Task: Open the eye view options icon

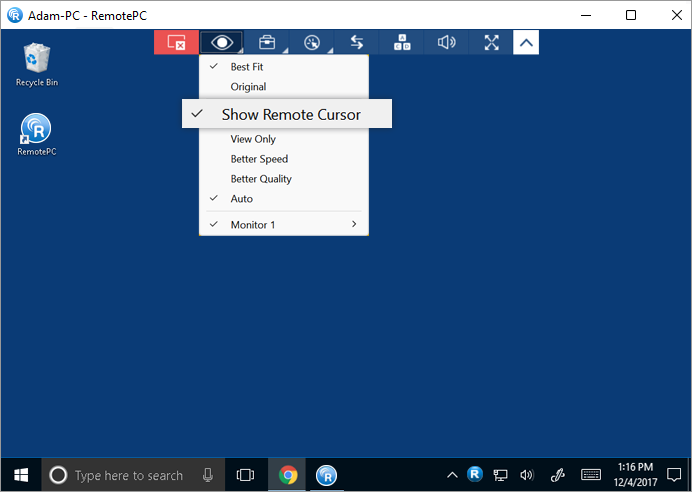Action: coord(221,42)
